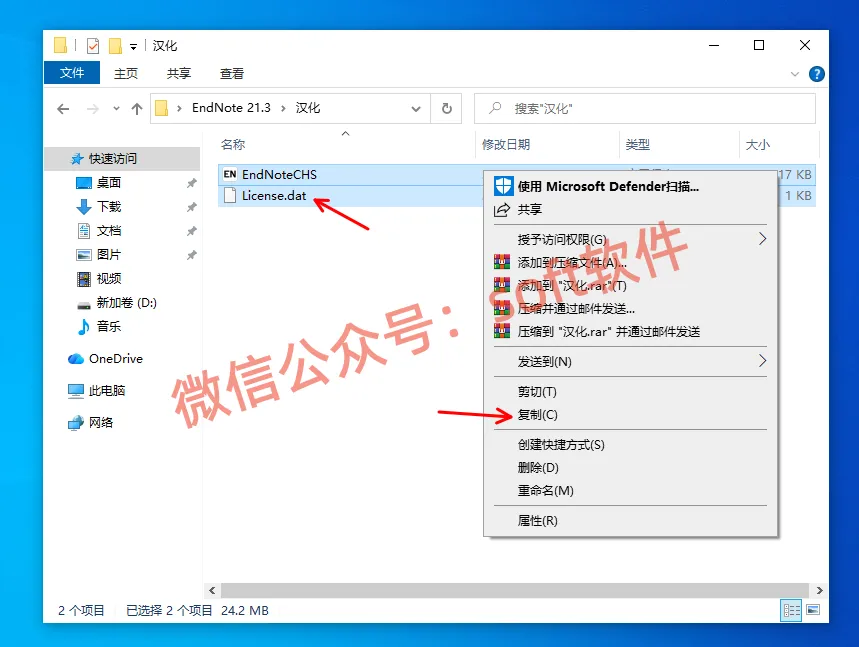Click the pin icon next to 下载

coord(191,207)
